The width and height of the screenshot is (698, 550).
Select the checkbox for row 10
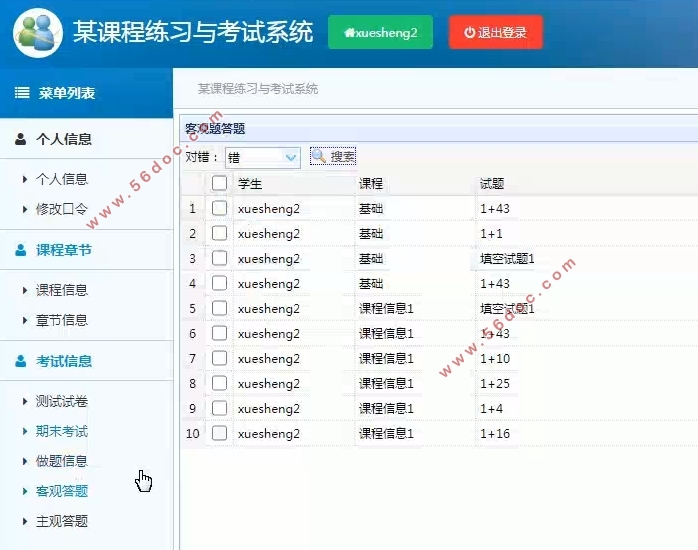(x=219, y=433)
